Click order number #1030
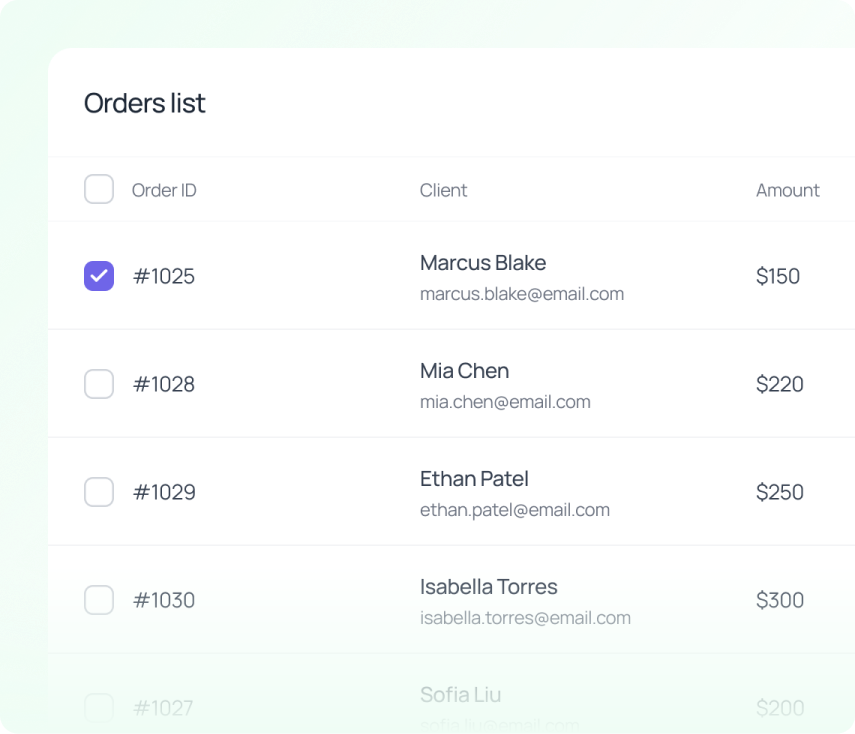 [x=164, y=600]
